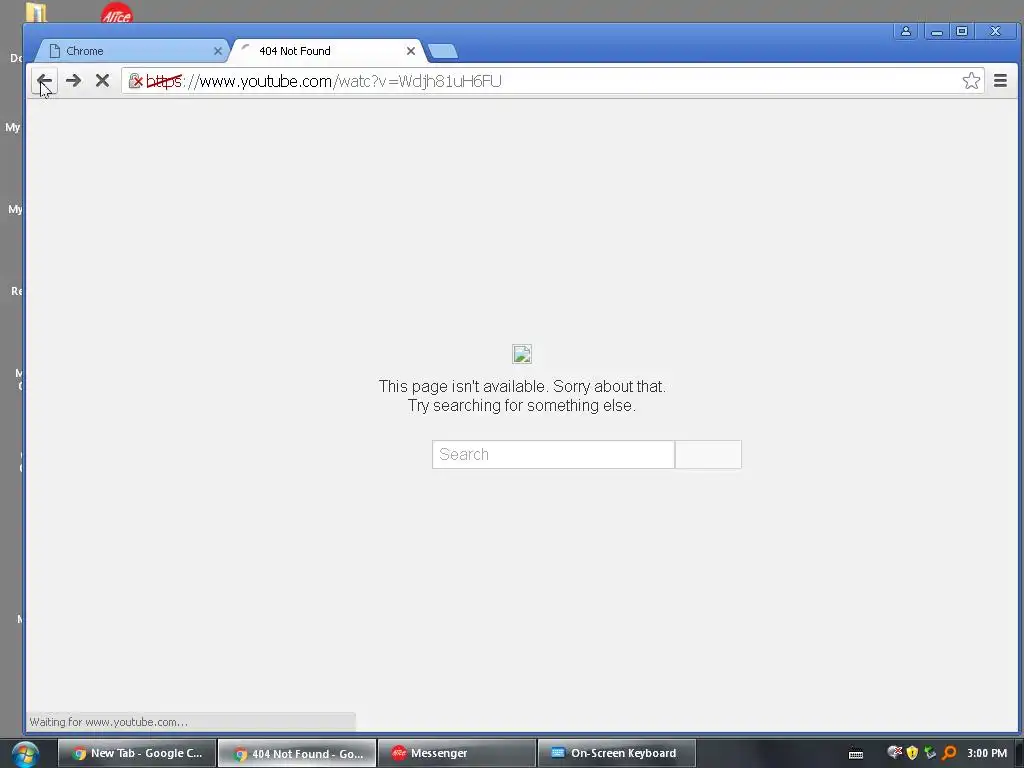The image size is (1024, 768).
Task: Stop loading the page with X button
Action: [103, 81]
